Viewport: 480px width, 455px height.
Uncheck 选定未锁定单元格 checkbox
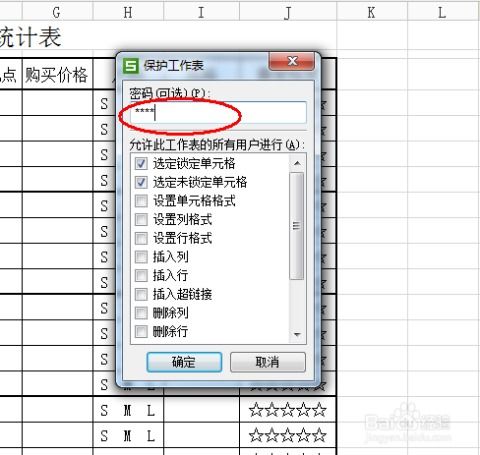[141, 182]
